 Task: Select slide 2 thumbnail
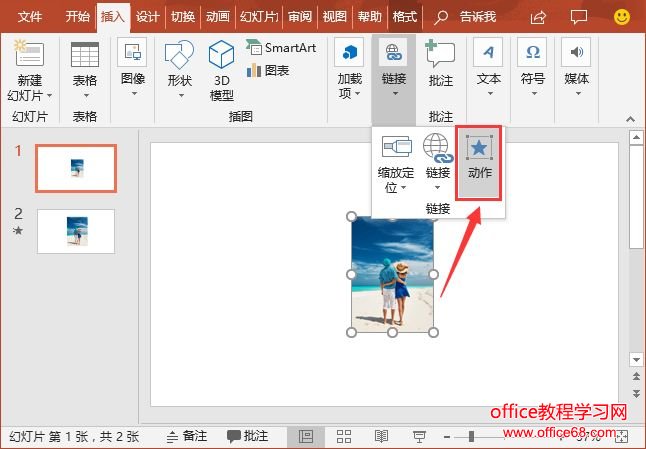(x=76, y=231)
